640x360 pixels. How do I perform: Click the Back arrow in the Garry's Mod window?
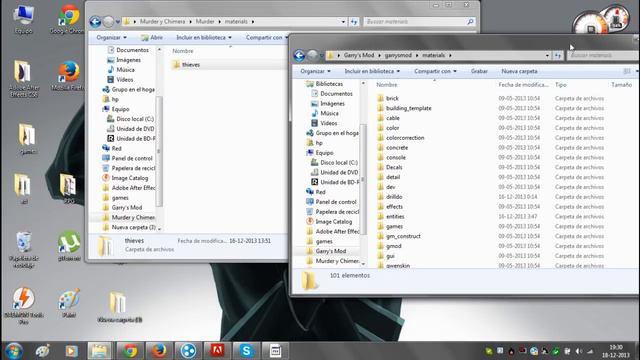299,56
